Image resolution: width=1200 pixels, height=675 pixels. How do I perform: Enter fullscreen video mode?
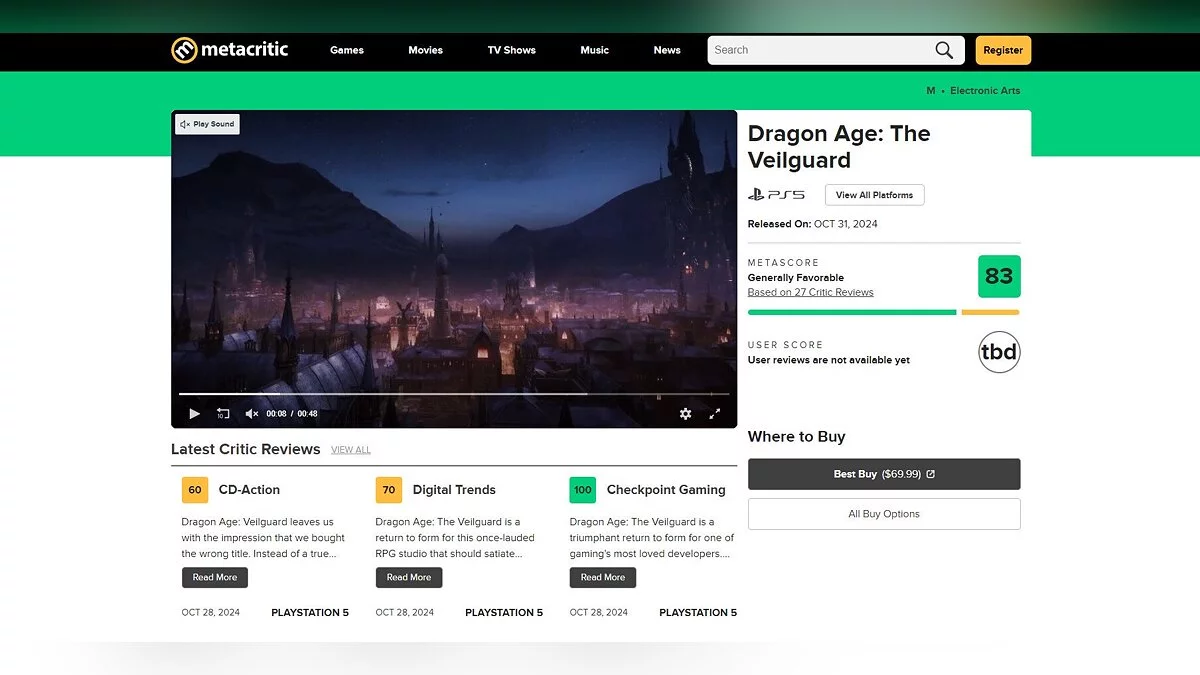pyautogui.click(x=715, y=414)
